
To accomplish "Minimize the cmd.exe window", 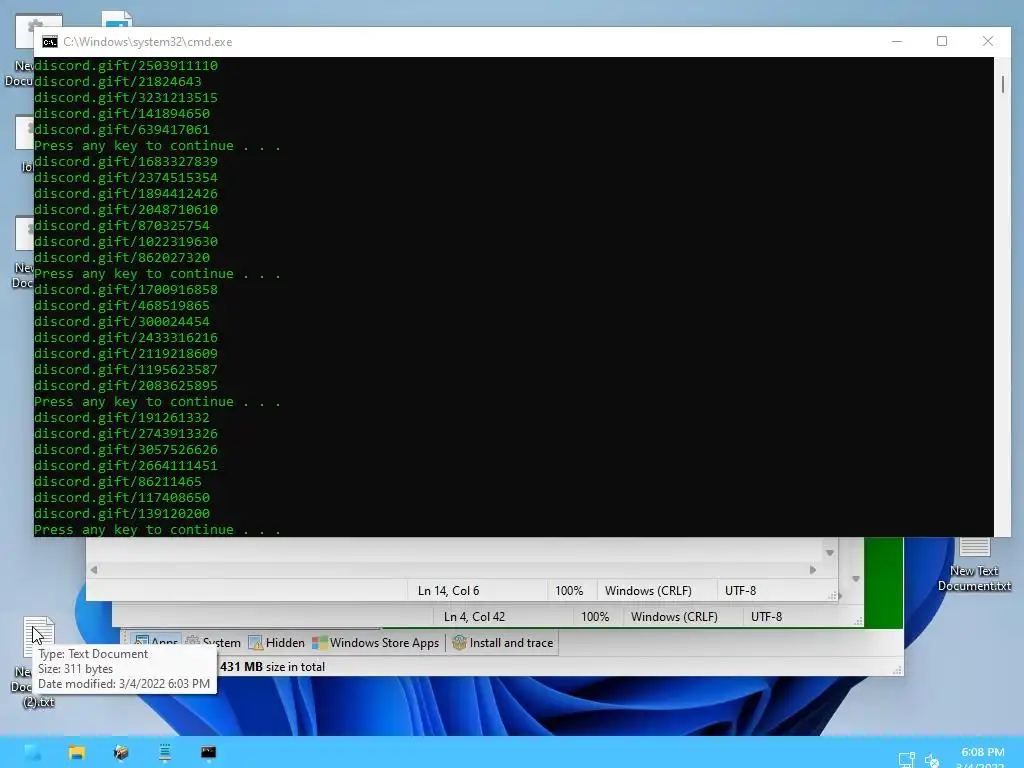I will (897, 41).
